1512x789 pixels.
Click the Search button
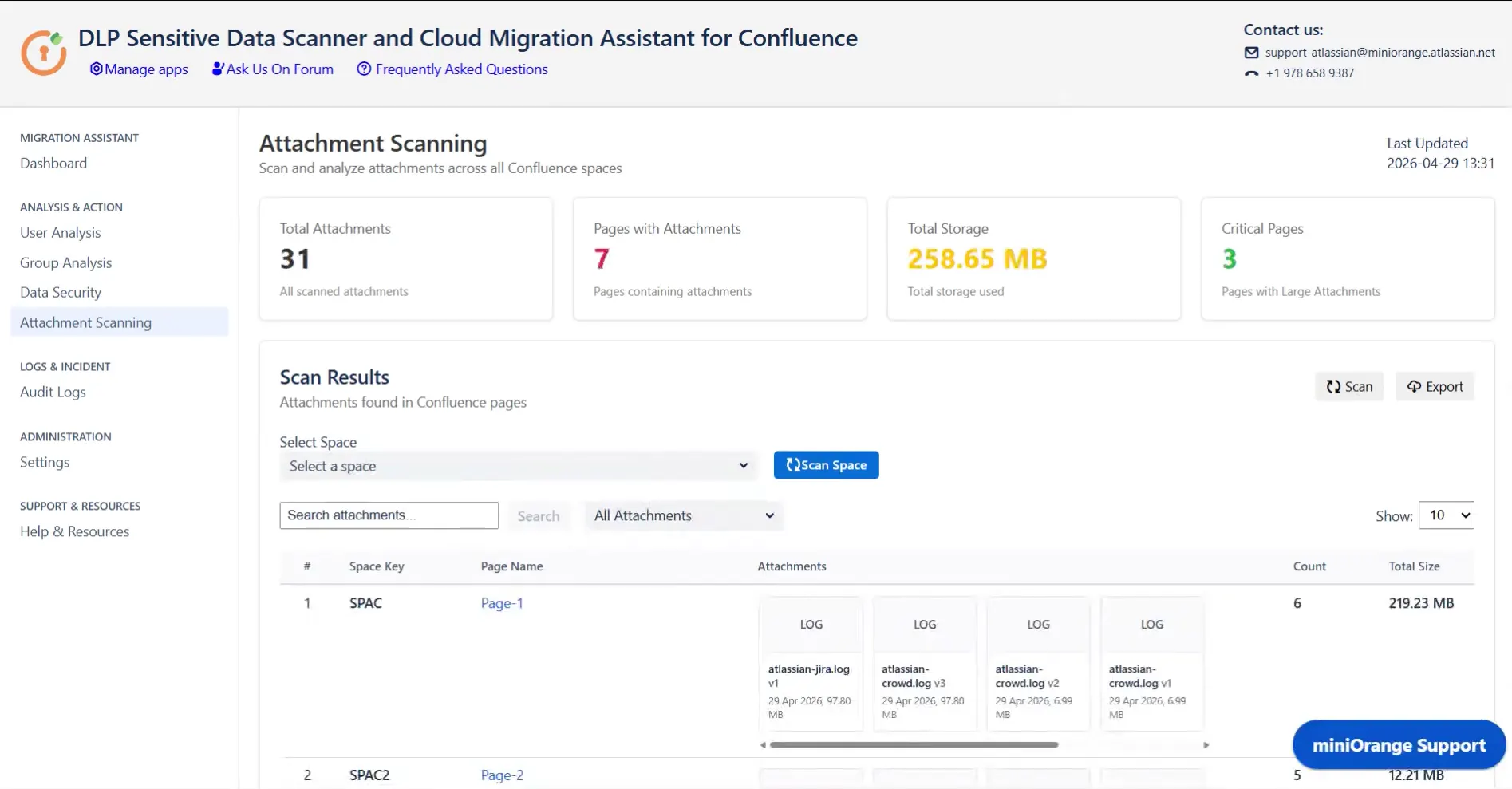(x=539, y=516)
